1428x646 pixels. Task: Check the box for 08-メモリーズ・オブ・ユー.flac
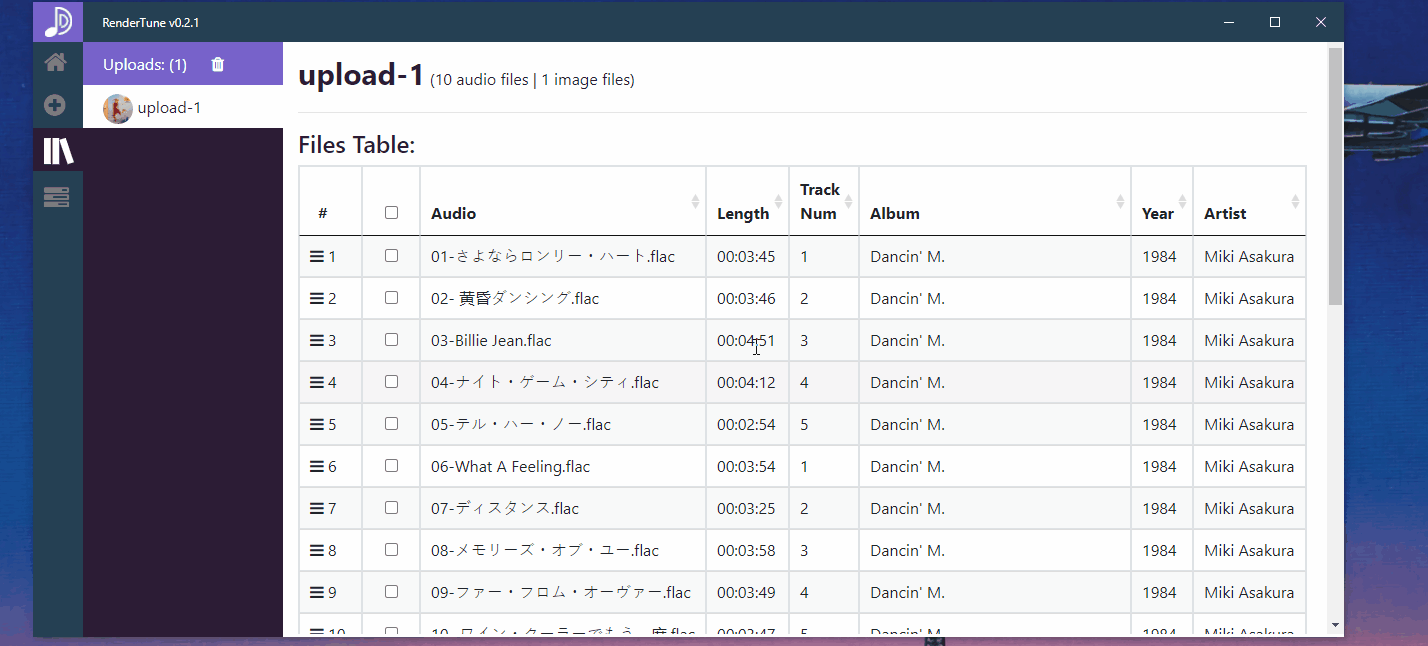point(391,550)
